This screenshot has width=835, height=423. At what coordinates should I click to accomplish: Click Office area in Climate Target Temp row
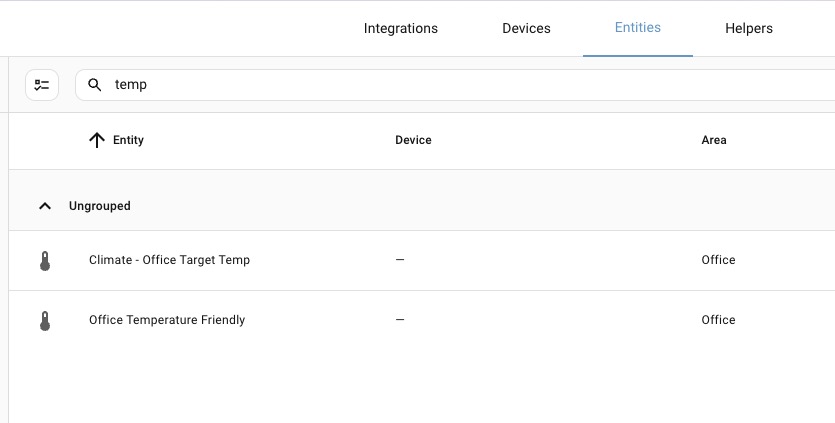click(718, 260)
